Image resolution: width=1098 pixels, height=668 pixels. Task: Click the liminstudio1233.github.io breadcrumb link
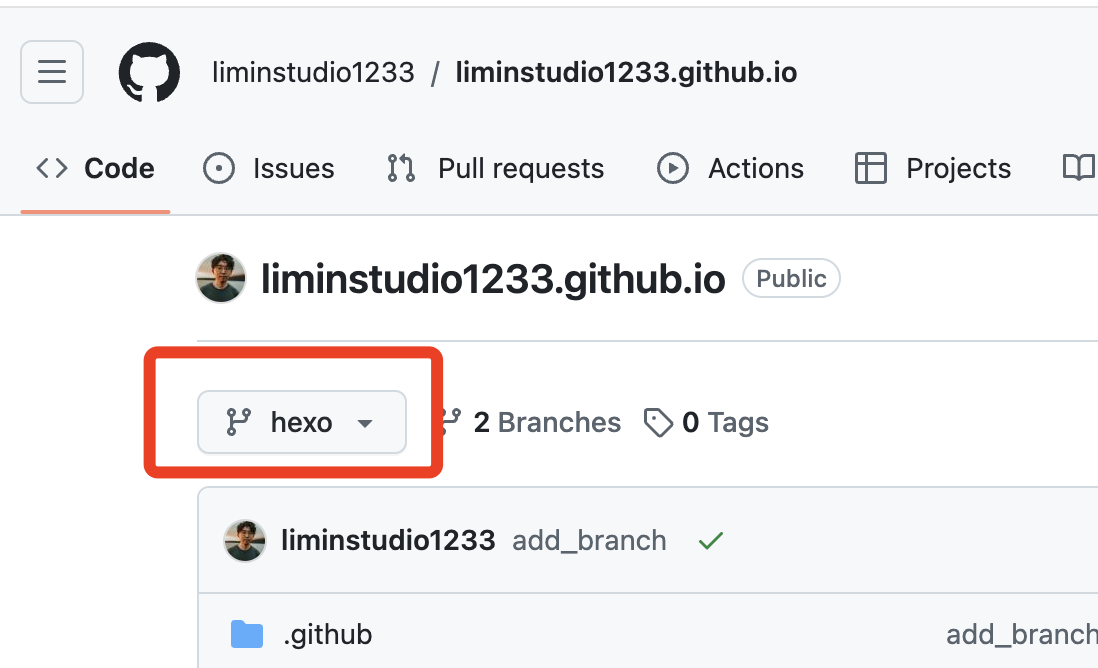pyautogui.click(x=626, y=73)
